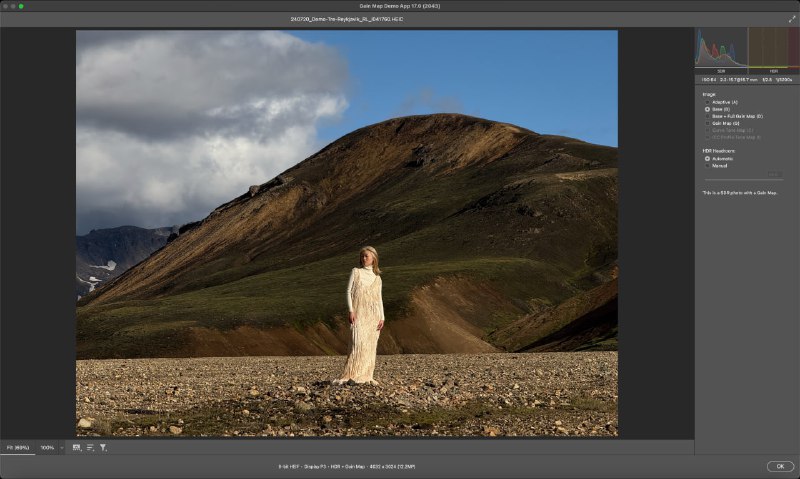Select the Base (B) image mode

tap(717, 109)
